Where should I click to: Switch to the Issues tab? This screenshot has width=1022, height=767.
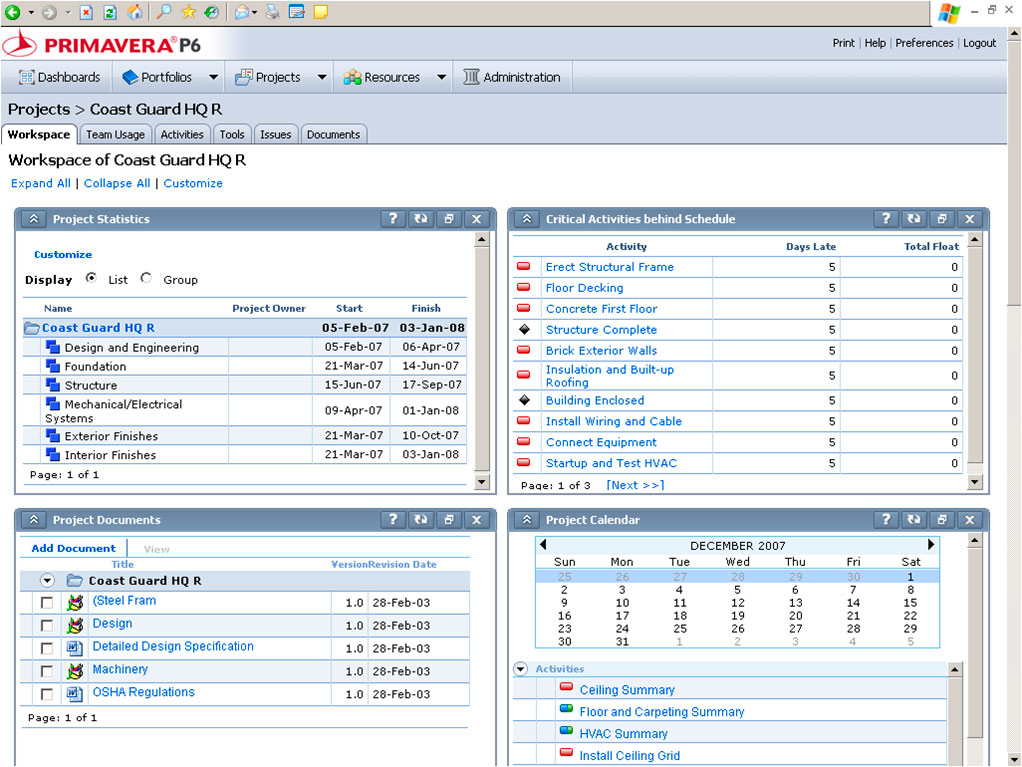pos(276,134)
